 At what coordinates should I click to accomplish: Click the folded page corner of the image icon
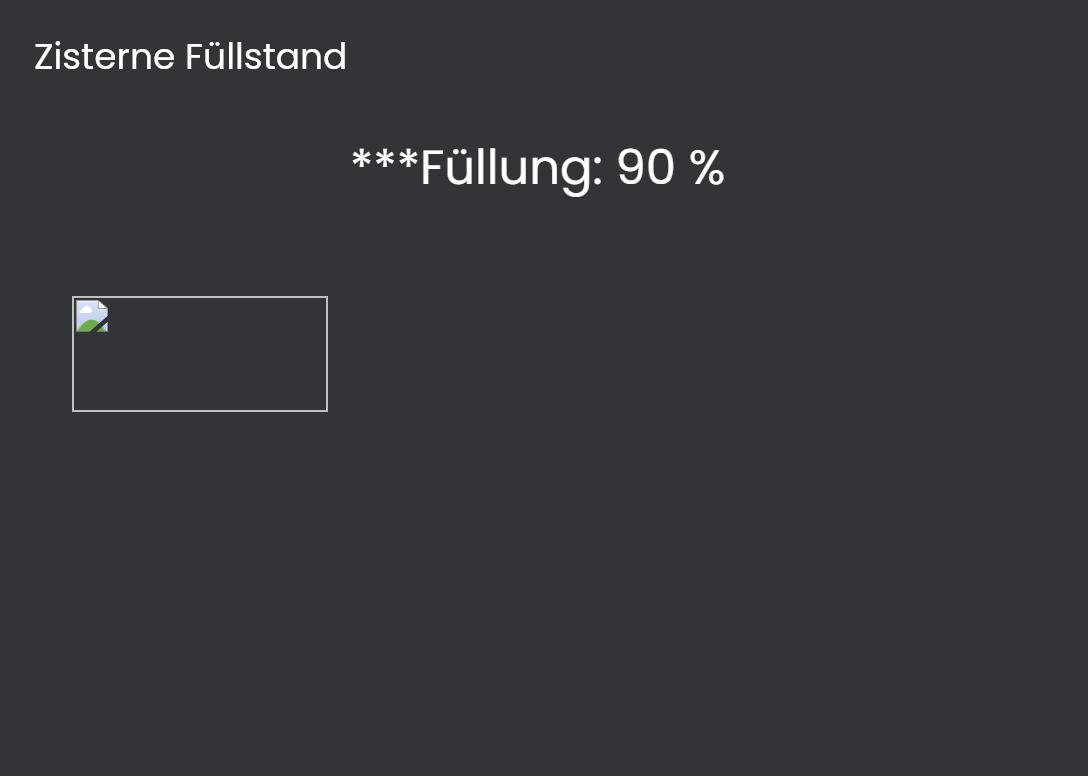pos(103,305)
